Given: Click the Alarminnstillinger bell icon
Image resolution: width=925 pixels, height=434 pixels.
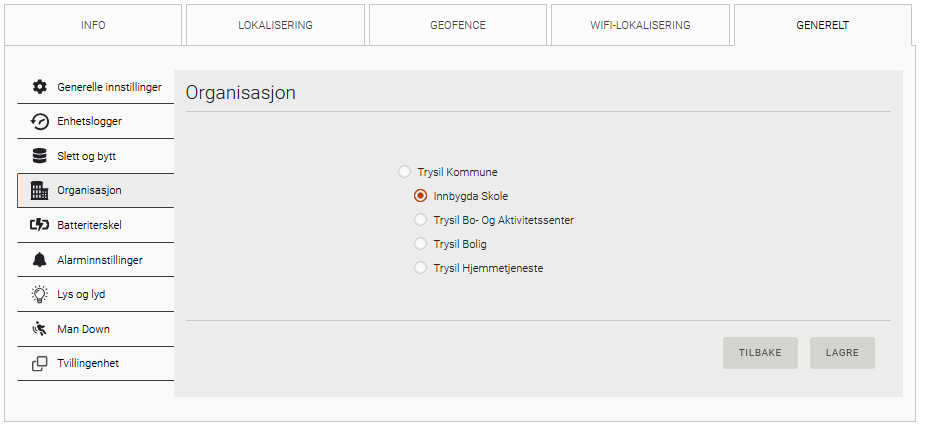Looking at the screenshot, I should pos(40,260).
